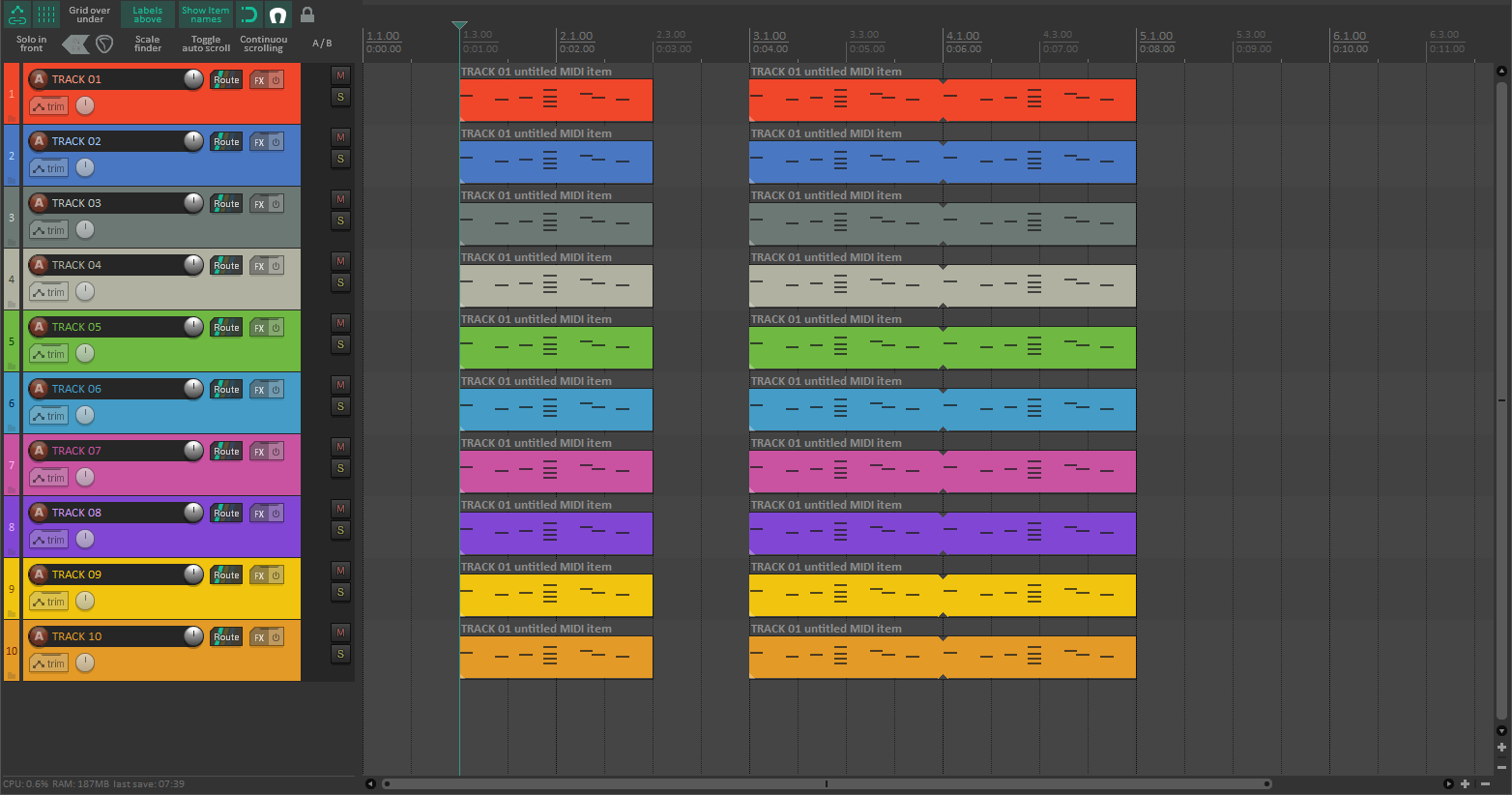
Task: Select the first MIDI item on TRACK 01
Action: coord(556,100)
